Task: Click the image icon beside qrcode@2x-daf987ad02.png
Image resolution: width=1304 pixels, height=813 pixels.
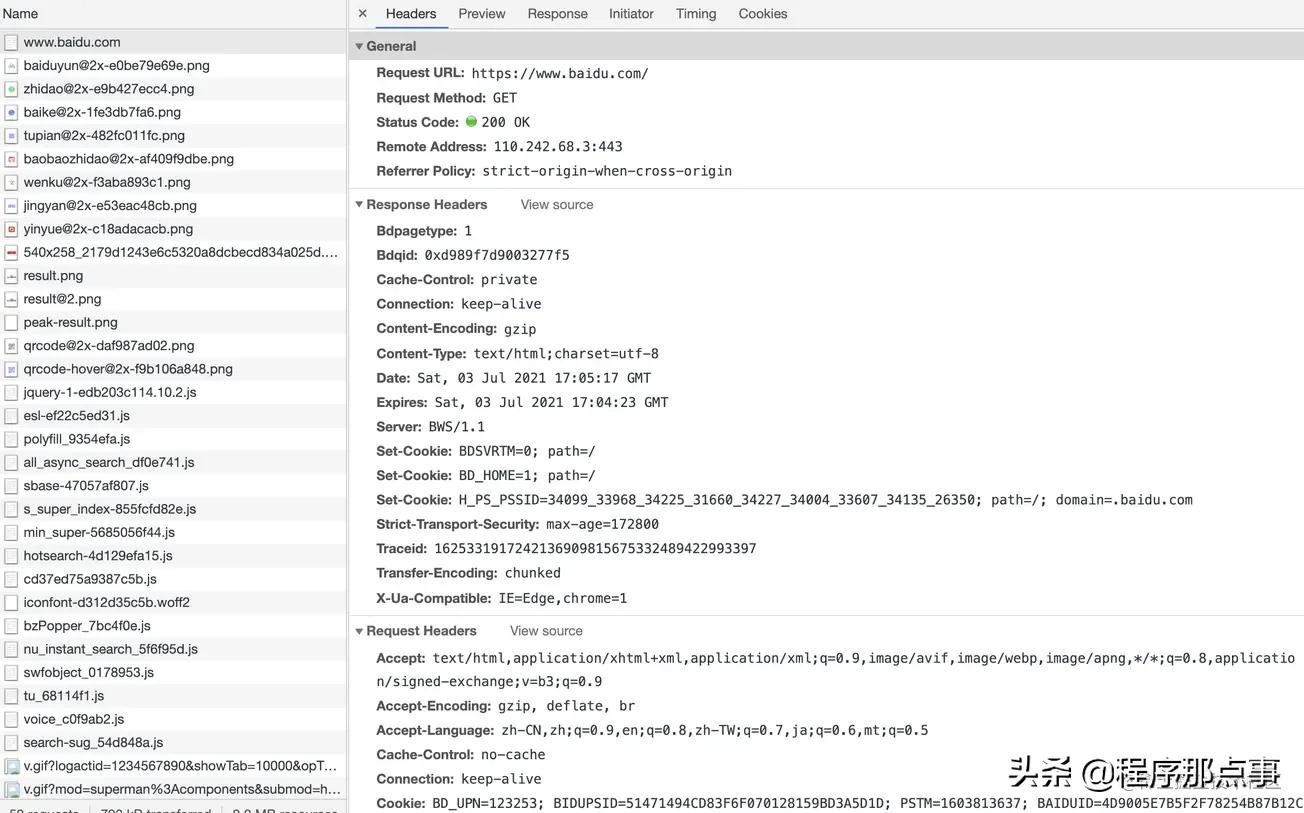Action: 11,345
